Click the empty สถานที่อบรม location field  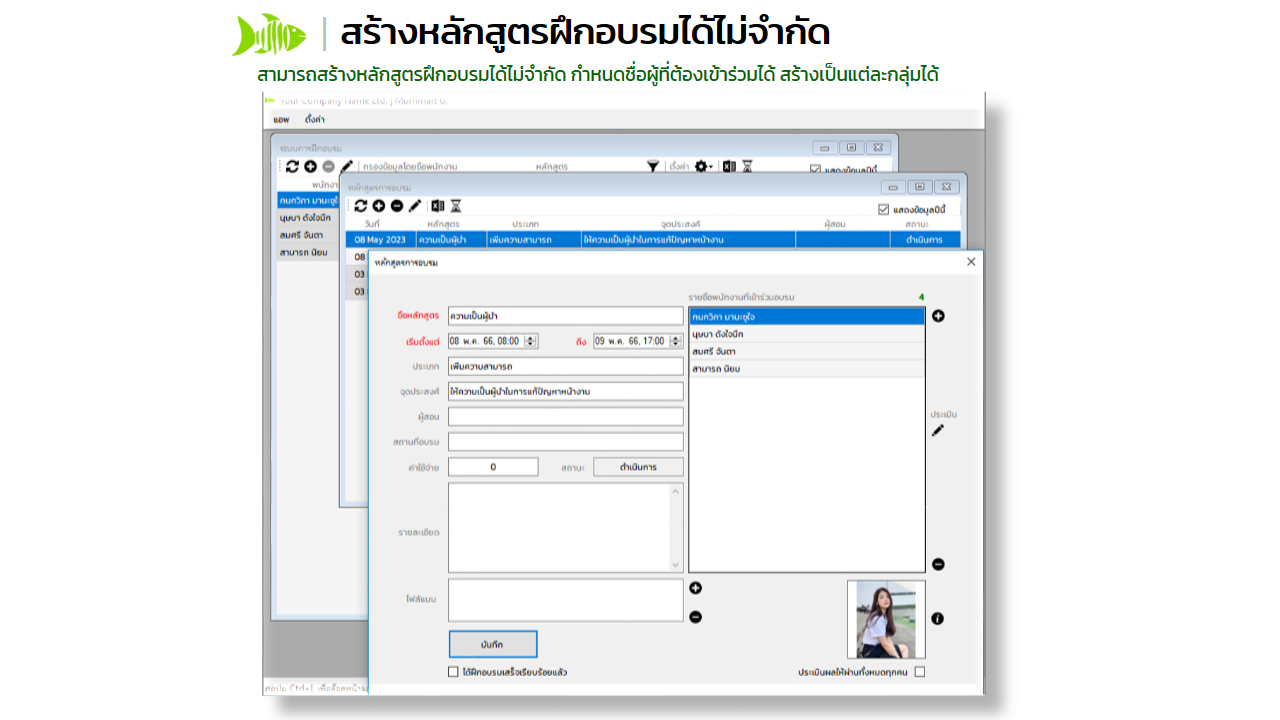click(566, 442)
